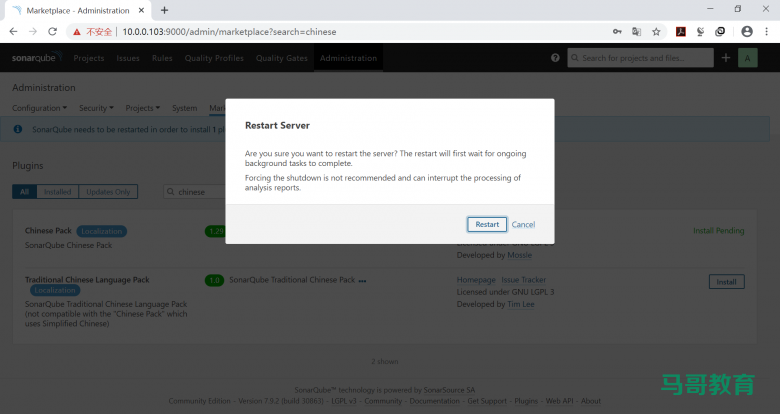
Task: Select the All plugins filter
Action: pyautogui.click(x=24, y=192)
